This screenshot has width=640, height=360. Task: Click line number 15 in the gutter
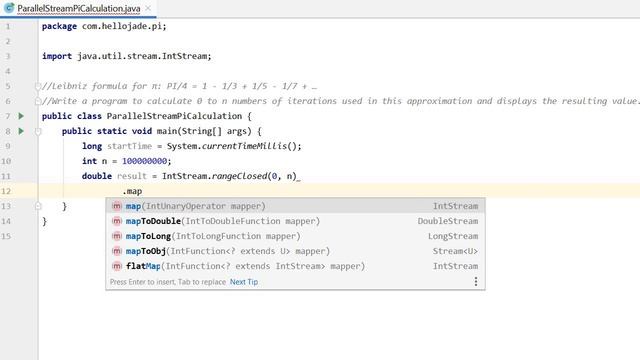click(6, 236)
